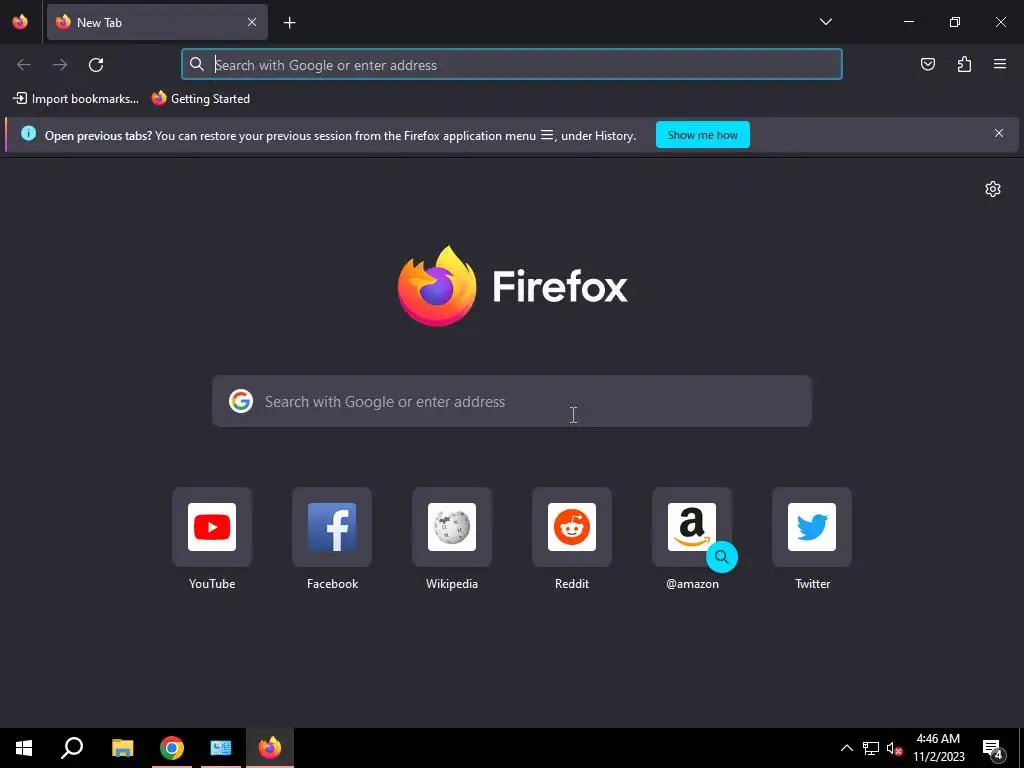
Task: Open the Getting Started bookmark
Action: [200, 99]
